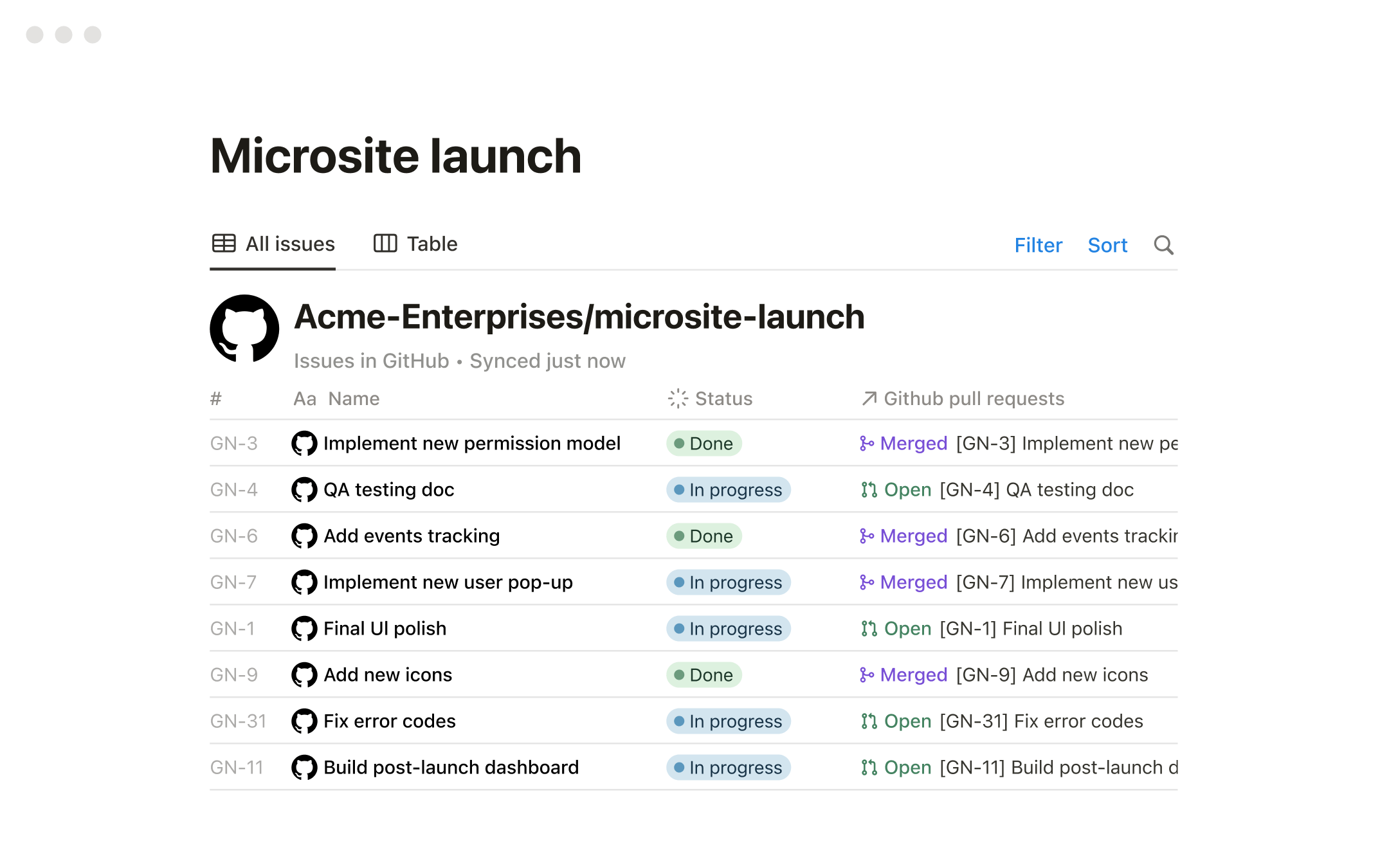Click the Status column spinner icon
Screen dimensions: 1389x868
(x=678, y=399)
